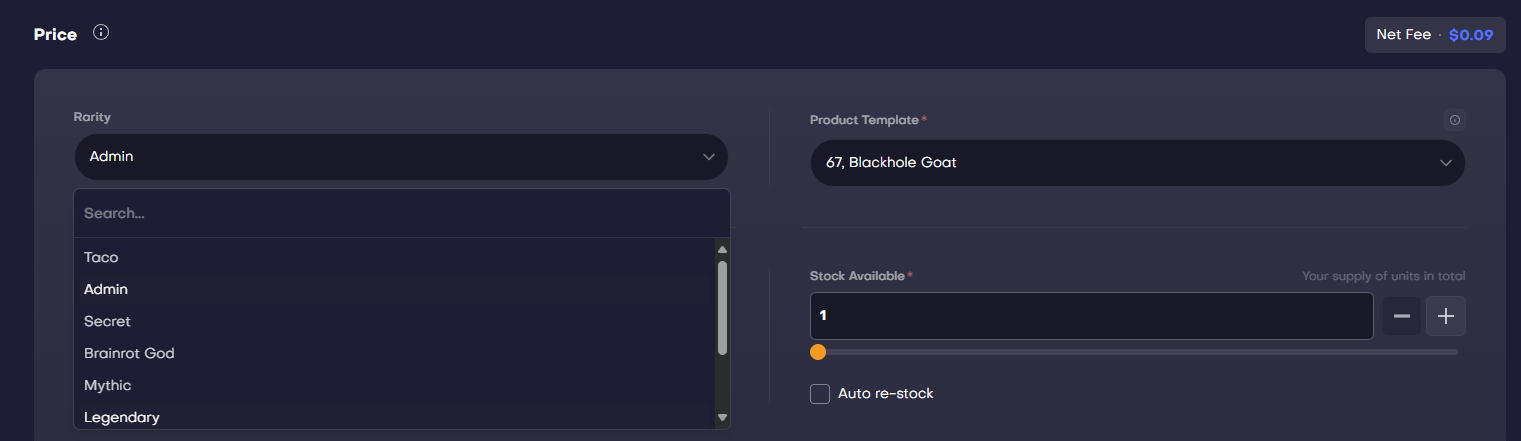Choose the Legendary rarity option
The height and width of the screenshot is (441, 1521).
click(121, 417)
